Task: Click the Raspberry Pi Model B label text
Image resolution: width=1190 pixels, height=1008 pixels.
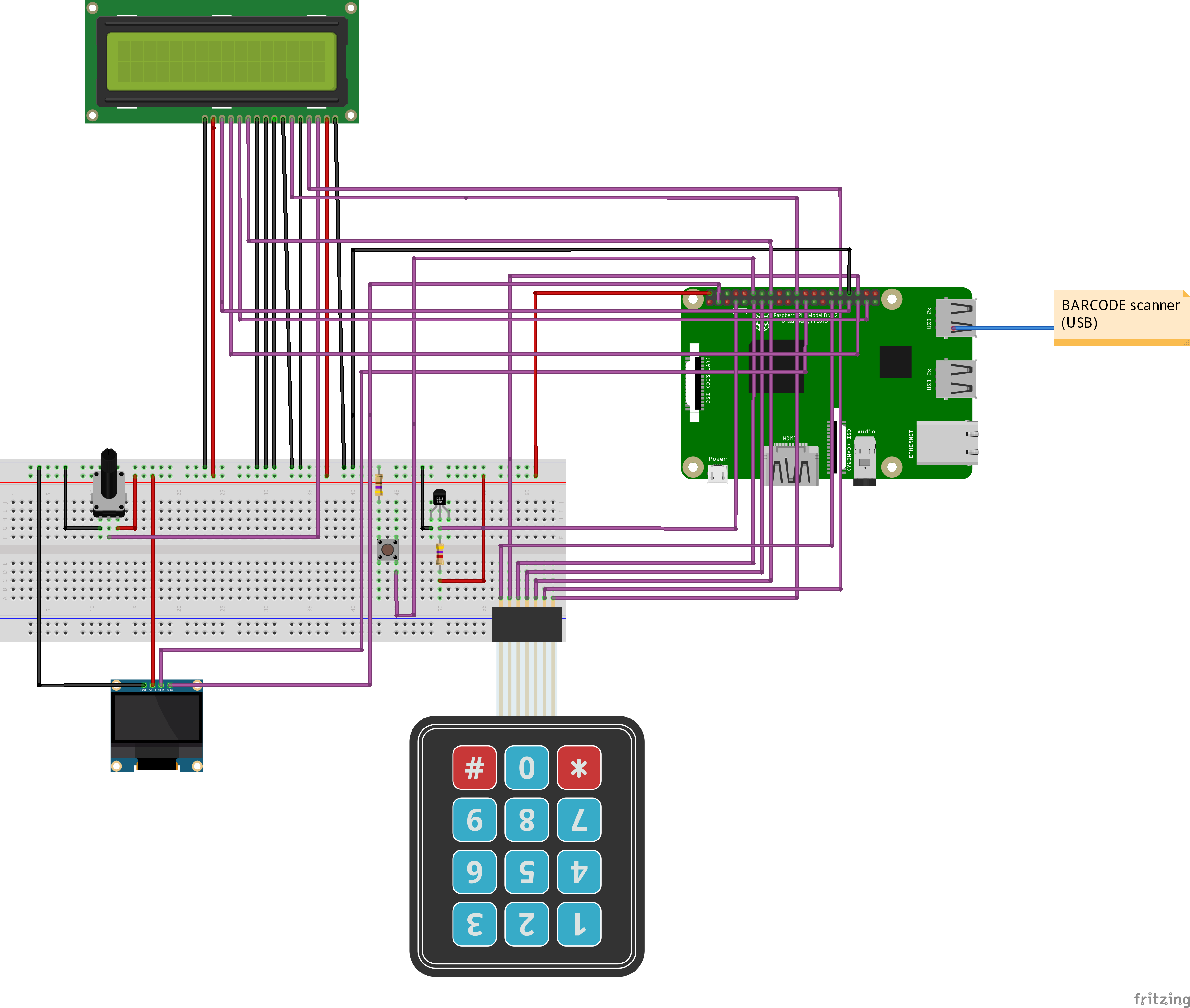Action: click(x=806, y=315)
